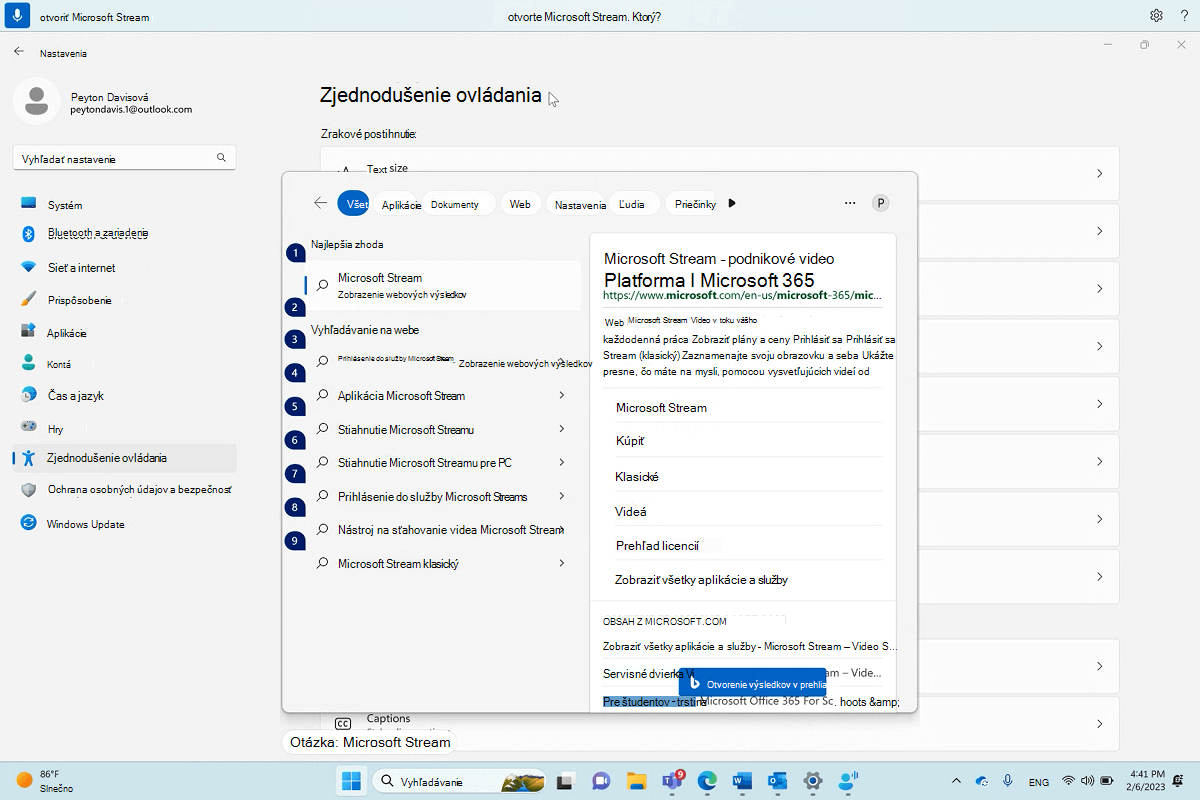Open clock showing 4:41 PM
Viewport: 1200px width, 800px height.
tap(1146, 781)
